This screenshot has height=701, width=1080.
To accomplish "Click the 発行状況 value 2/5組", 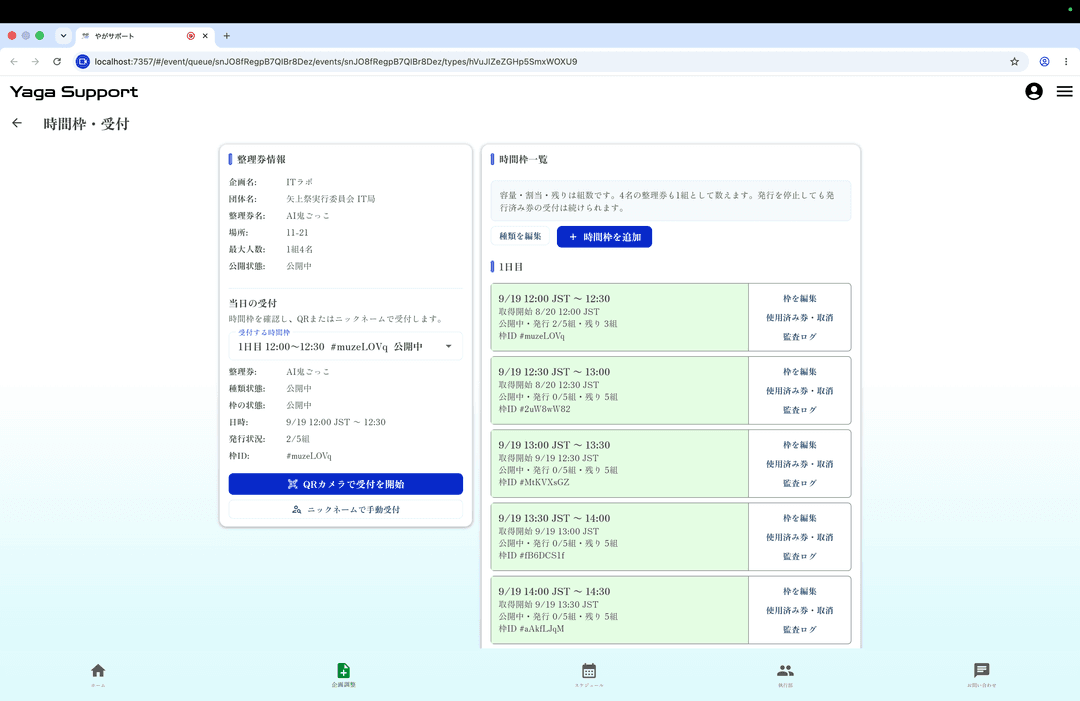I will pos(298,439).
